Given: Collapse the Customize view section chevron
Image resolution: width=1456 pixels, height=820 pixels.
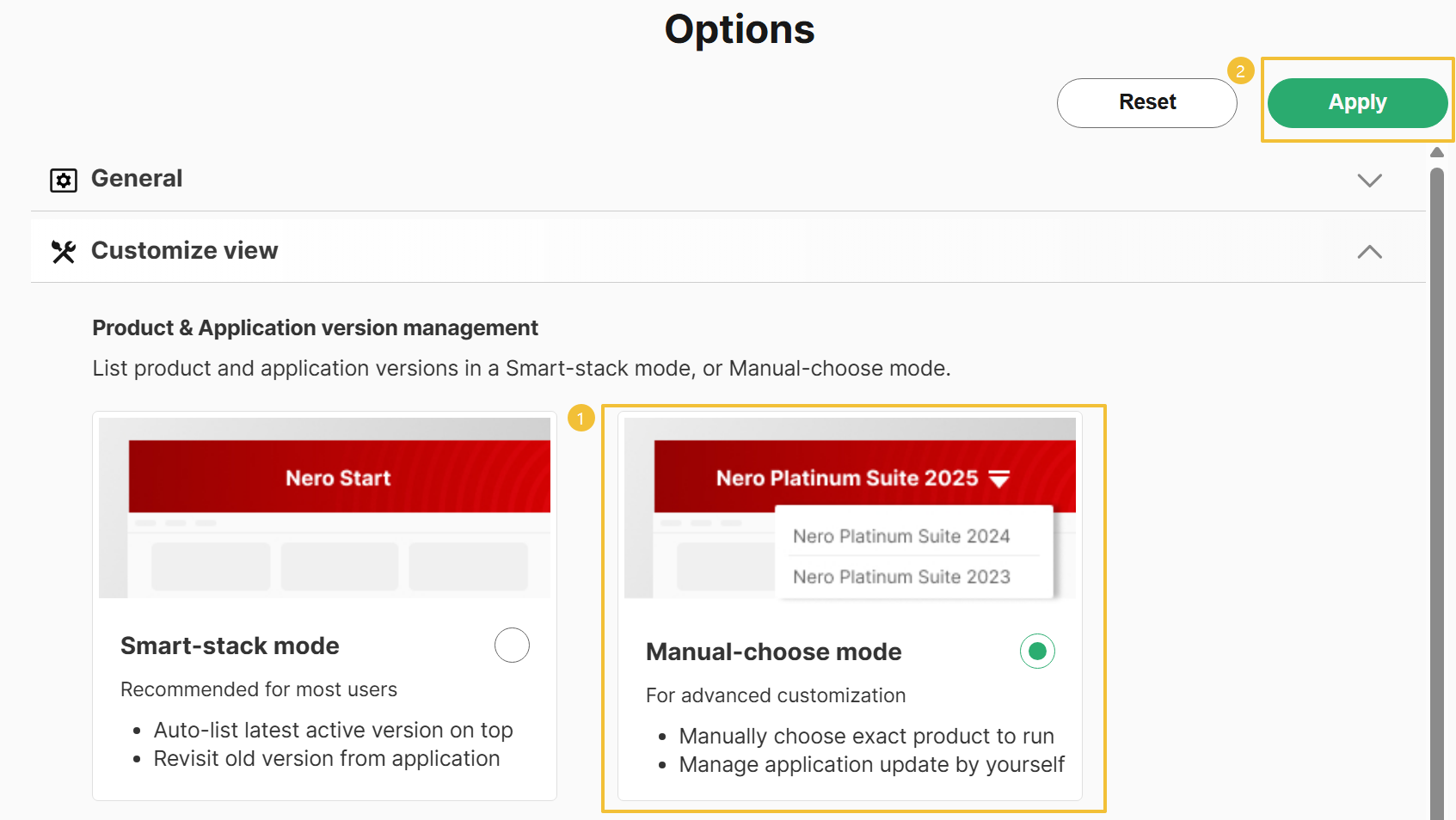Looking at the screenshot, I should 1369,252.
